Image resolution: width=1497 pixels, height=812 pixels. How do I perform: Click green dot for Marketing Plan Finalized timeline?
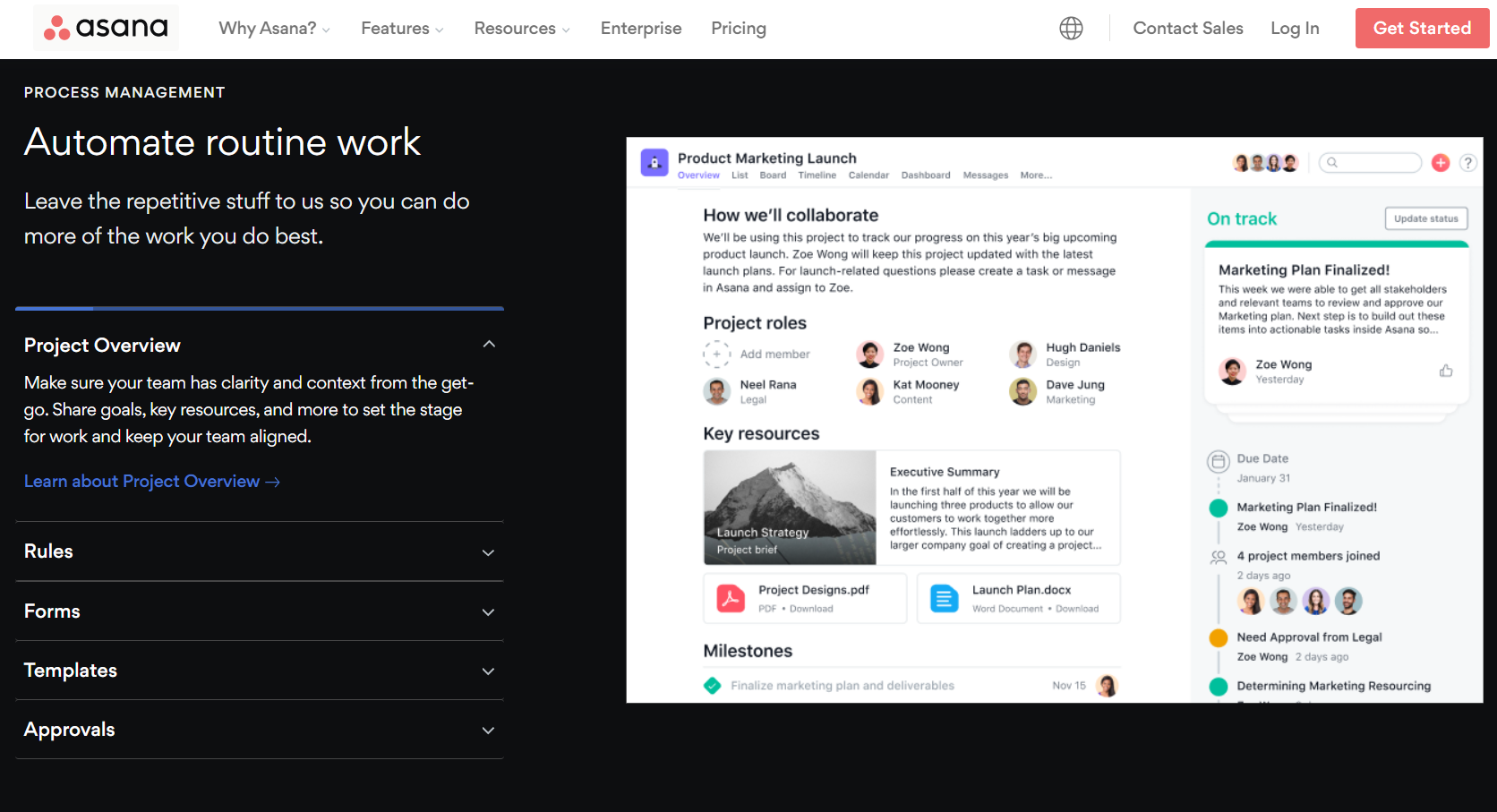coord(1219,509)
